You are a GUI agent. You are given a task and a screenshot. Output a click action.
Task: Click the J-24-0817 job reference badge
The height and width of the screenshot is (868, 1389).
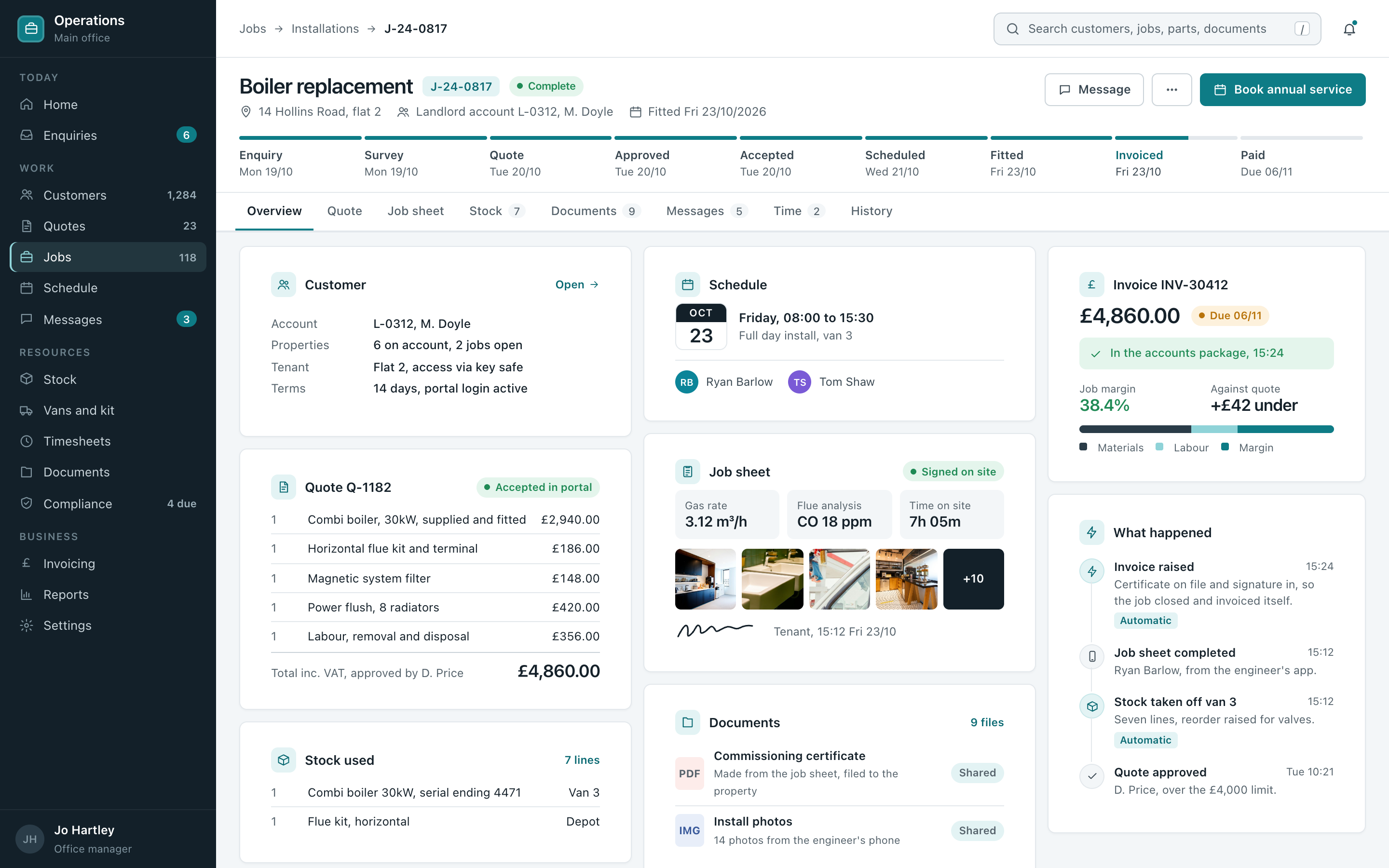pos(461,86)
